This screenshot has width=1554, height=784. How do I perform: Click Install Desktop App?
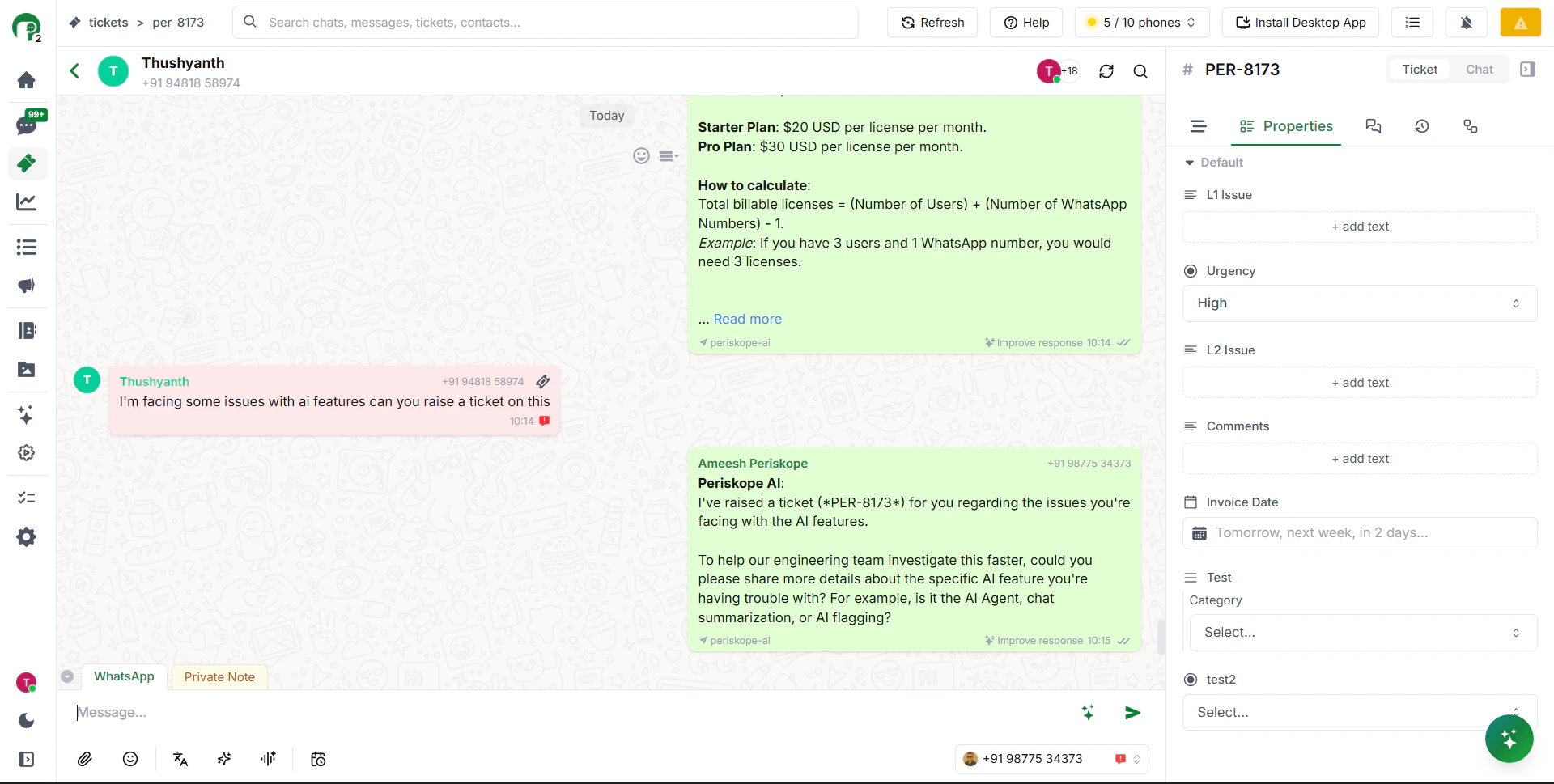coord(1301,23)
